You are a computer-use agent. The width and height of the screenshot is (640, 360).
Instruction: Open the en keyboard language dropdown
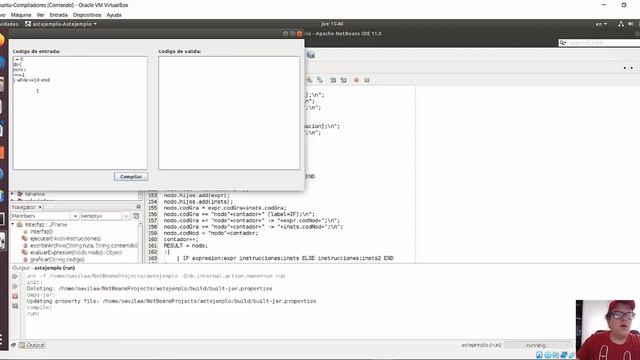pyautogui.click(x=601, y=24)
